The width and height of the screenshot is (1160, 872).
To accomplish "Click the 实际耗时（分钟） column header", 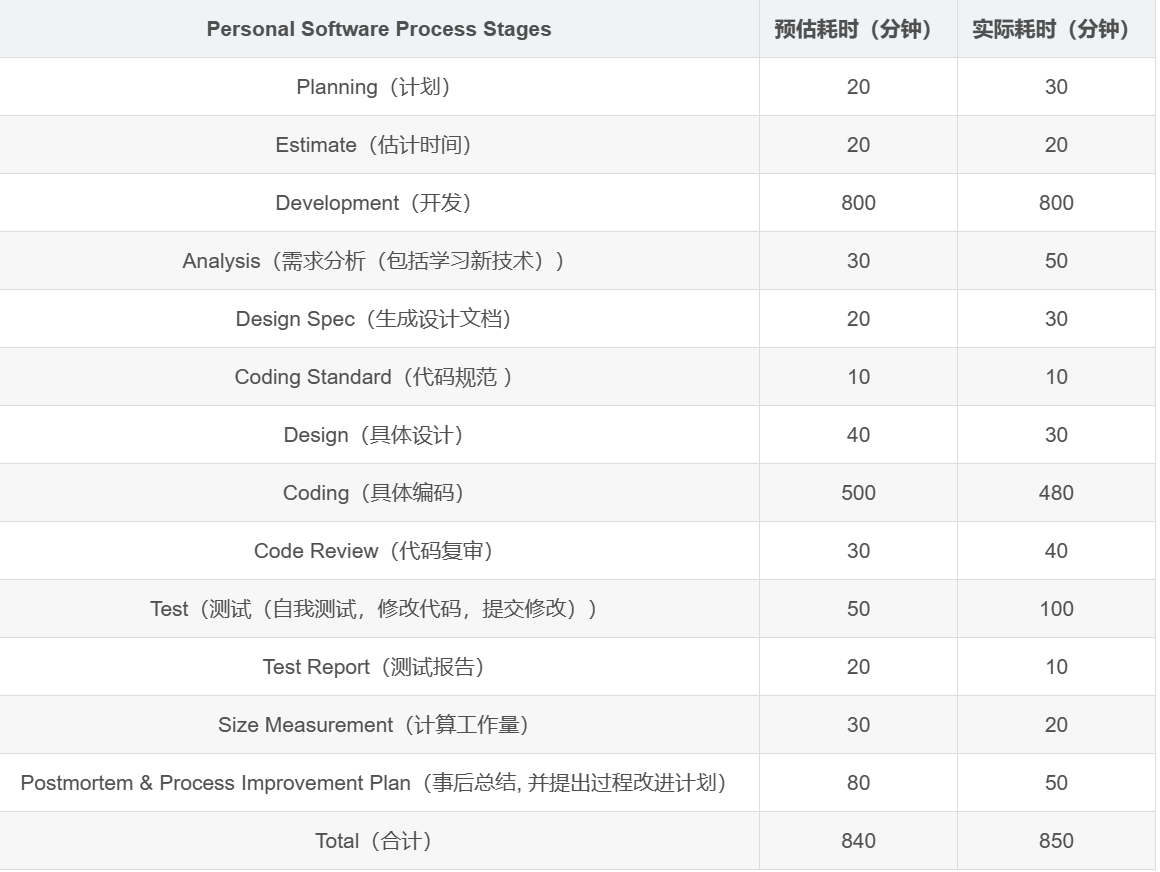I will (x=1055, y=29).
